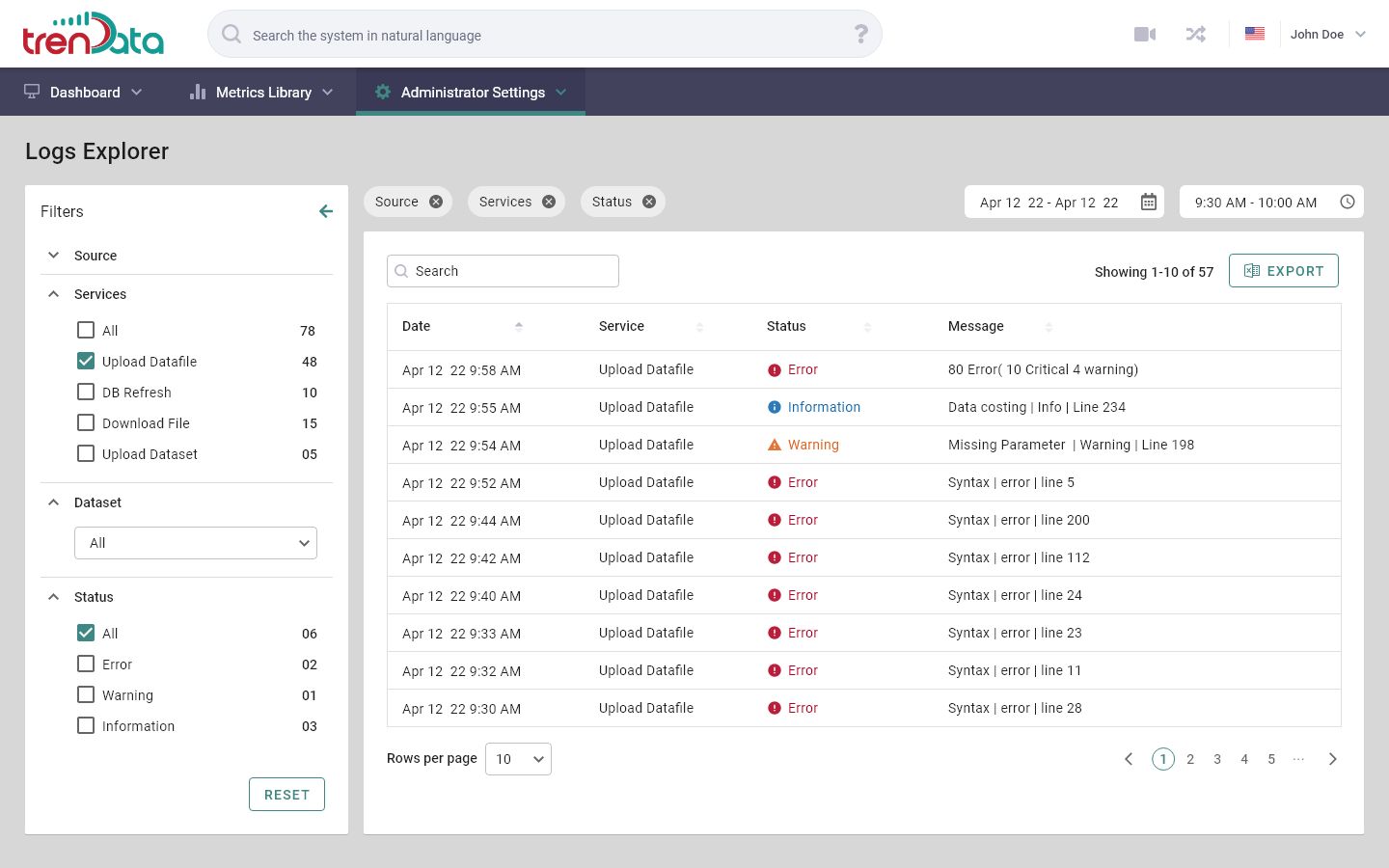
Task: Click the shuffle arrows icon
Action: click(1196, 35)
